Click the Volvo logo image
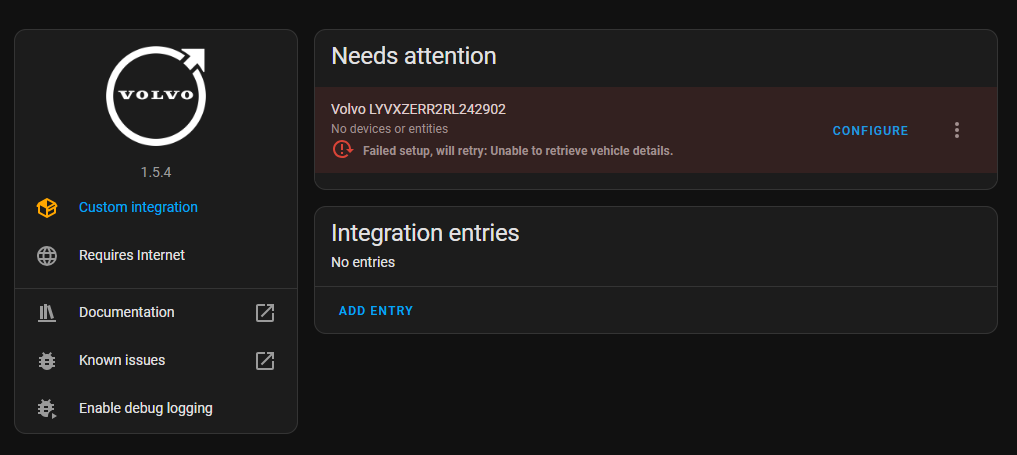Viewport: 1017px width, 455px height. tap(156, 96)
